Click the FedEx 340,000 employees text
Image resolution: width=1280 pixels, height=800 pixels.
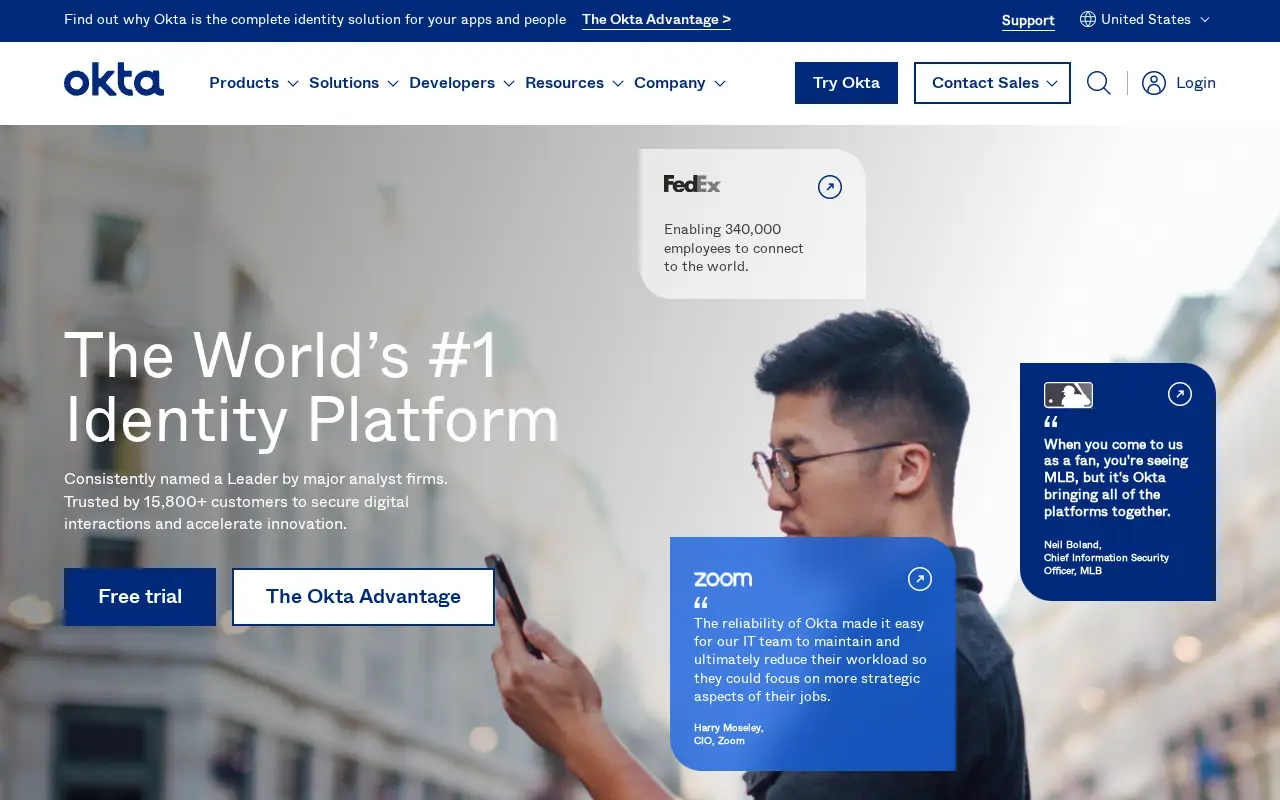pos(734,248)
